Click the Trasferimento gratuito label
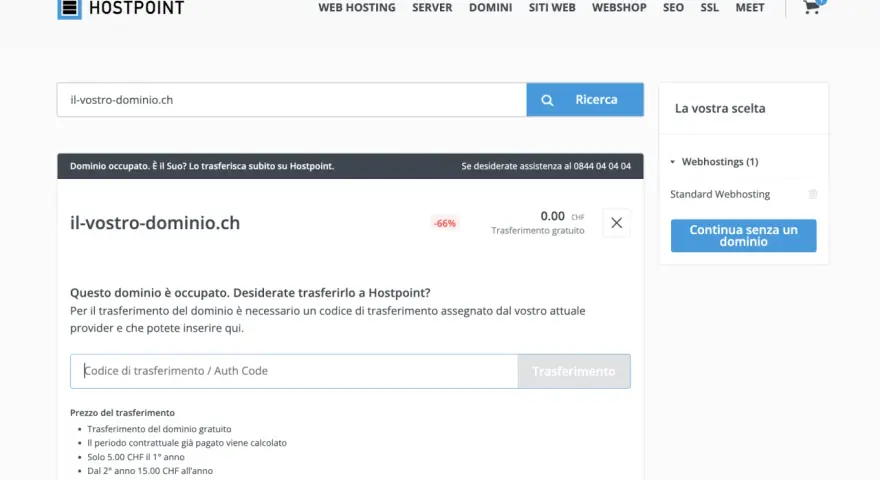Image resolution: width=880 pixels, height=480 pixels. (538, 231)
